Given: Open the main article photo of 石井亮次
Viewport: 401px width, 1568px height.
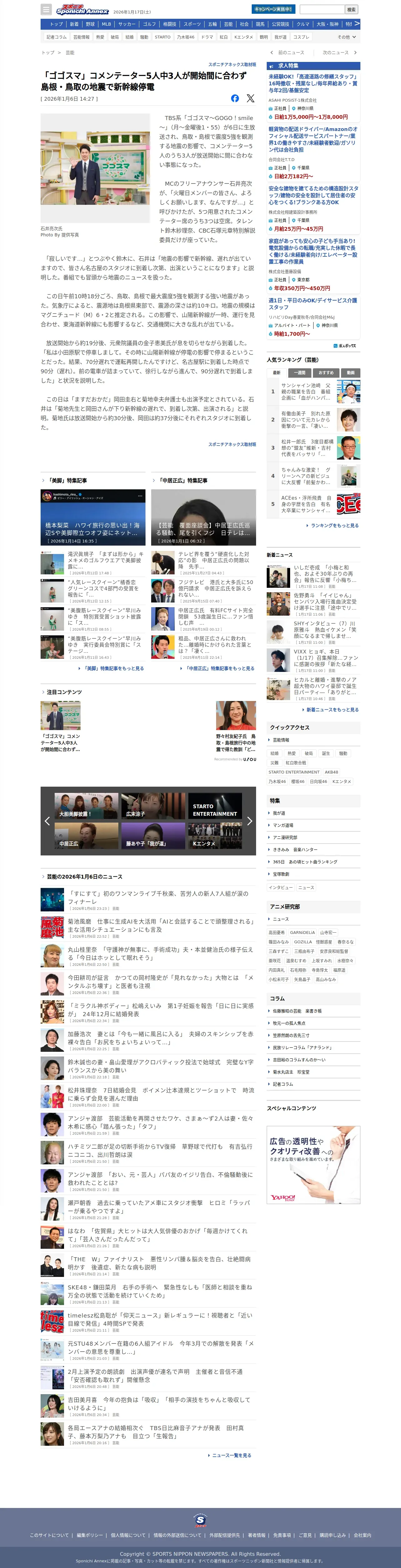Looking at the screenshot, I should point(95,167).
